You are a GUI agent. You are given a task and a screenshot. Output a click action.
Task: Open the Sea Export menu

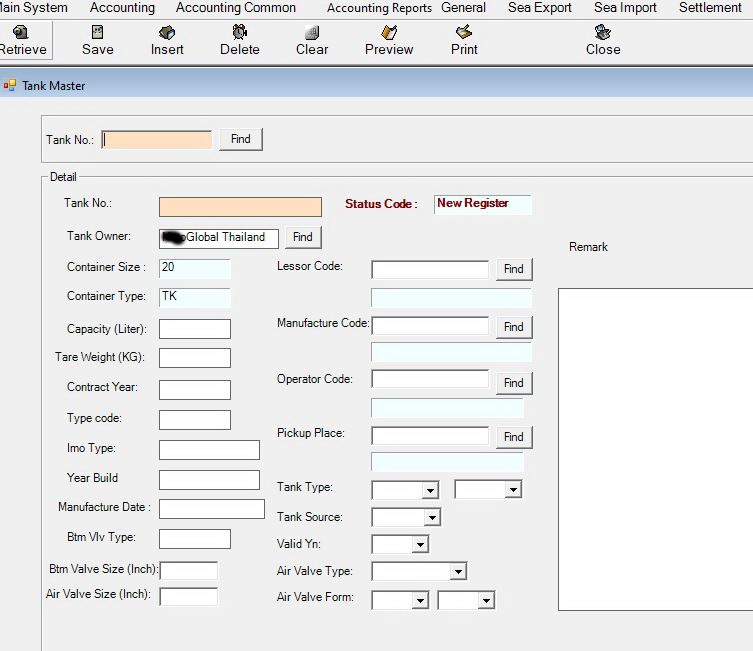540,8
